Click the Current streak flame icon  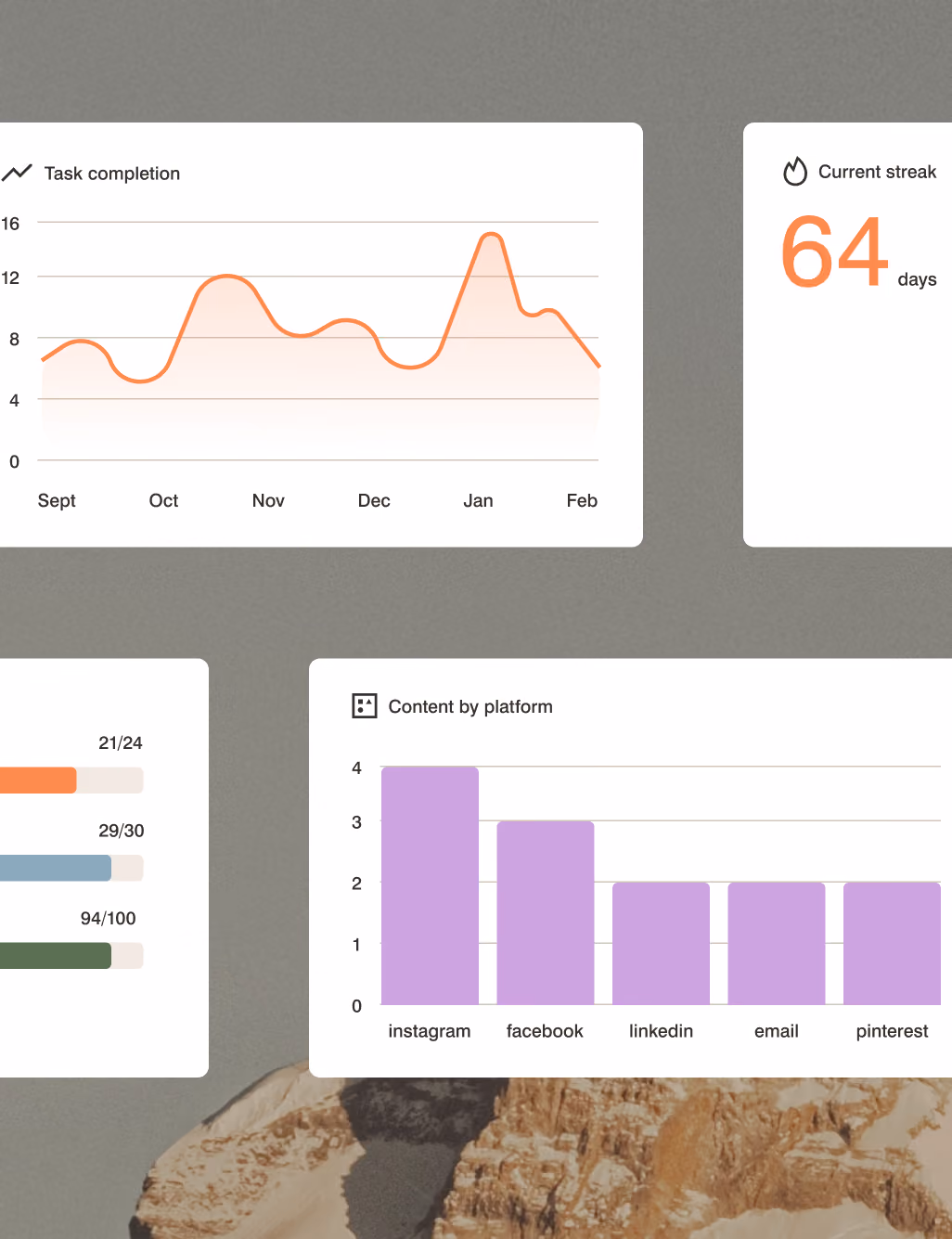pos(795,171)
